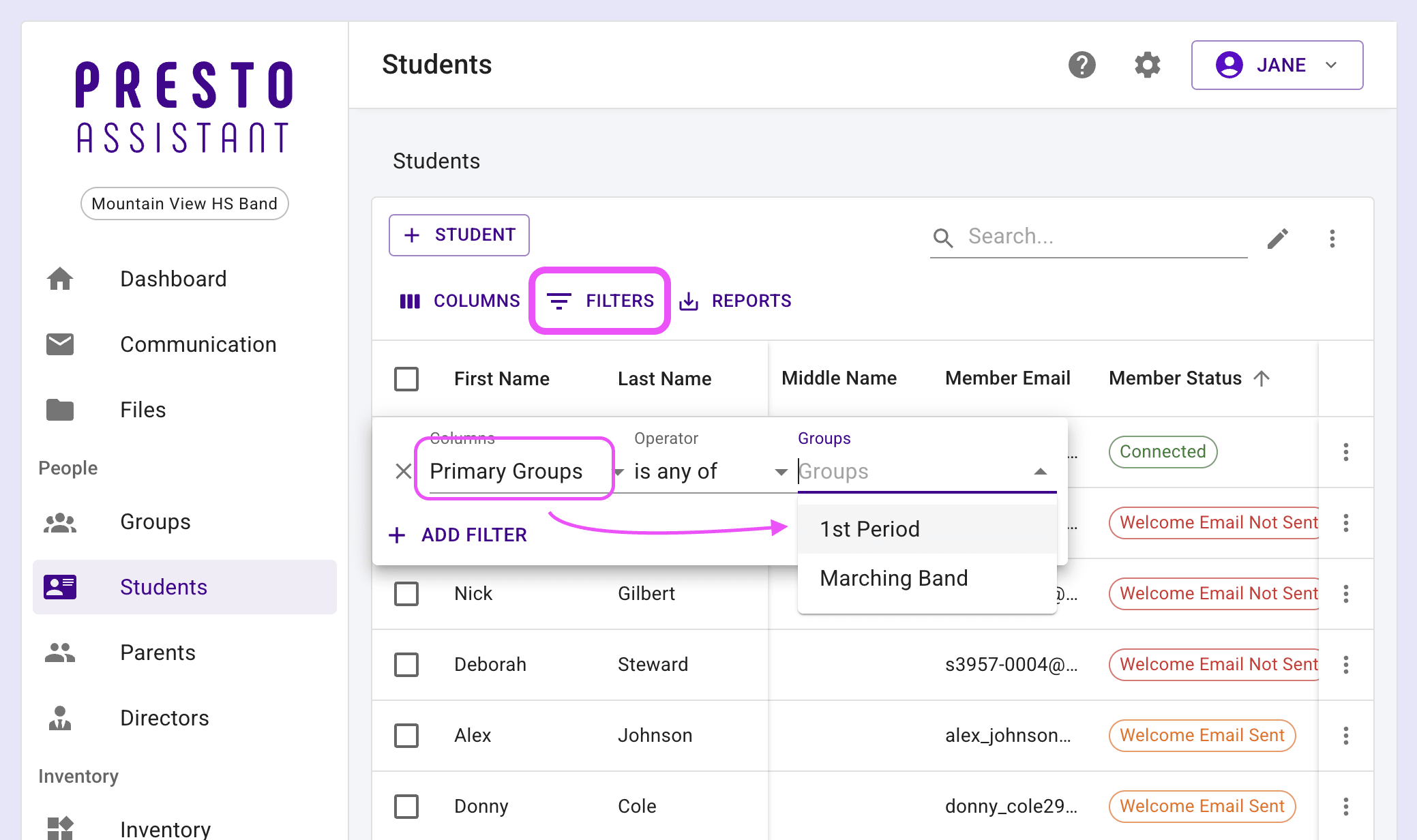
Task: Sort by Member Status arrow icon
Action: pyautogui.click(x=1262, y=378)
